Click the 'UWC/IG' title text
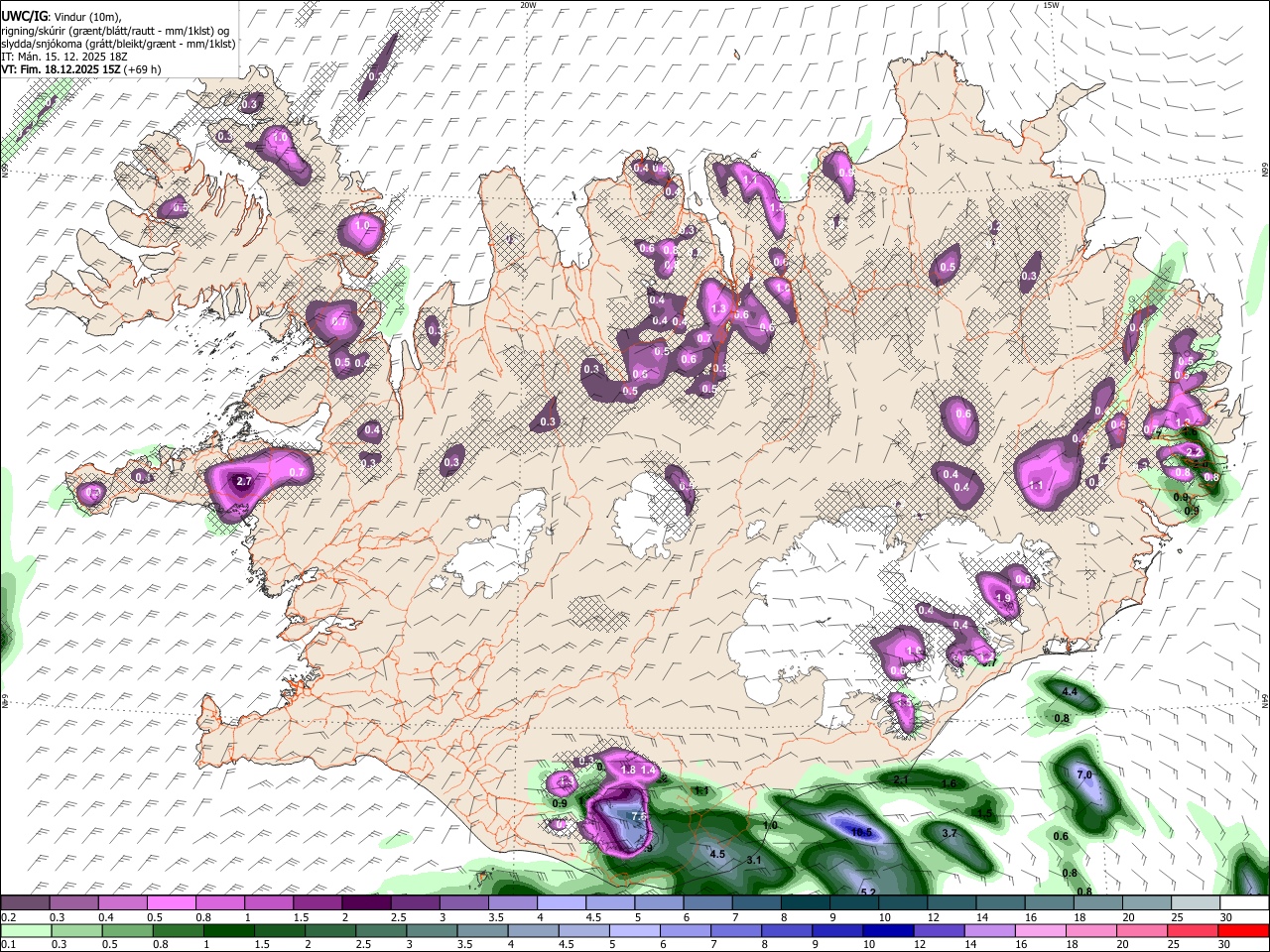The image size is (1270, 952). (x=24, y=17)
